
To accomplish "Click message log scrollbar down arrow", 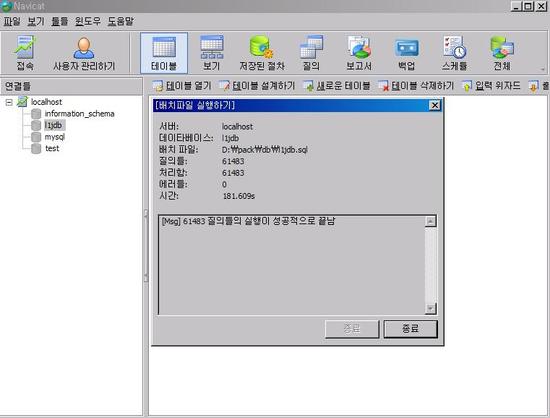I will 430,308.
